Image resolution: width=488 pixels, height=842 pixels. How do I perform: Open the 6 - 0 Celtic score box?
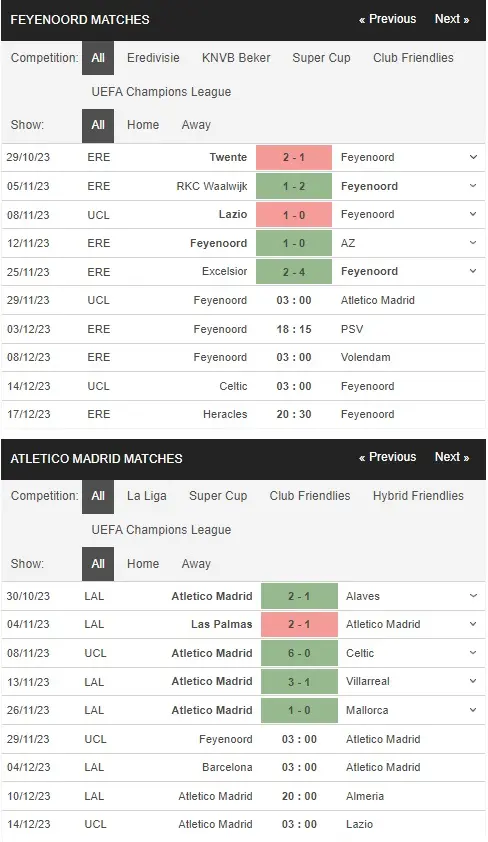tap(299, 653)
